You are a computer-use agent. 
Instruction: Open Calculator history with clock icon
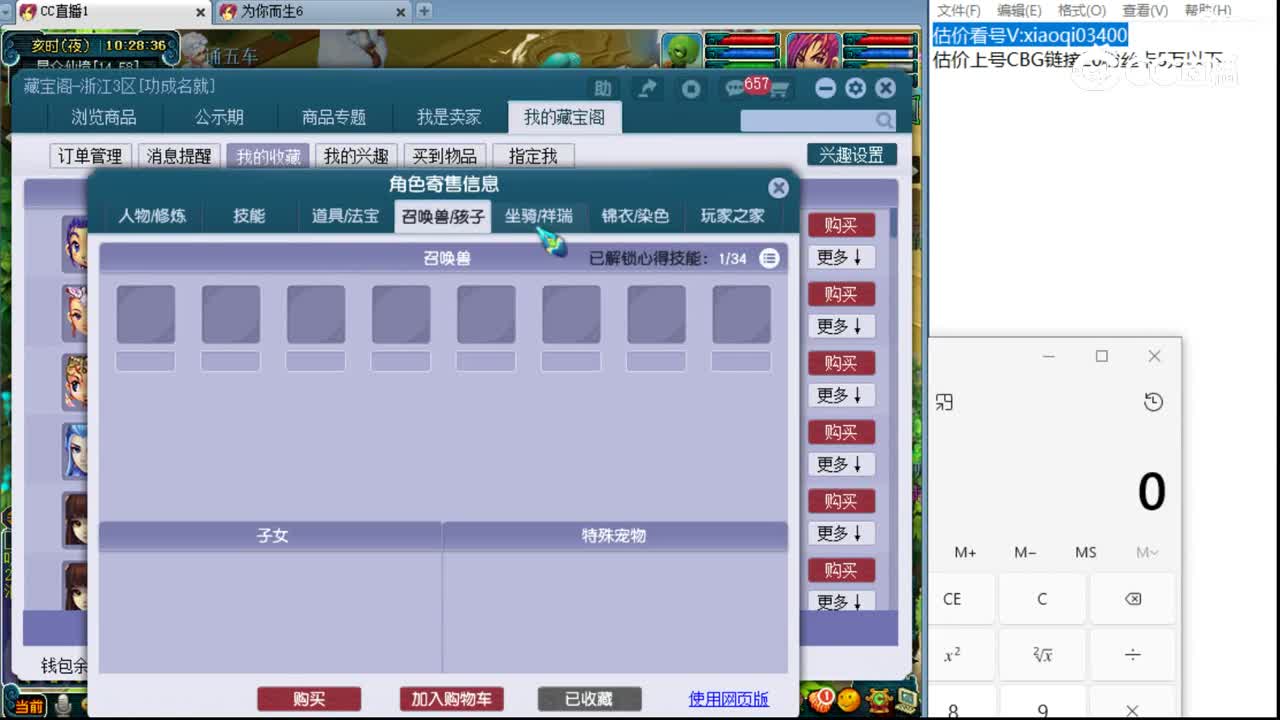pos(1153,402)
